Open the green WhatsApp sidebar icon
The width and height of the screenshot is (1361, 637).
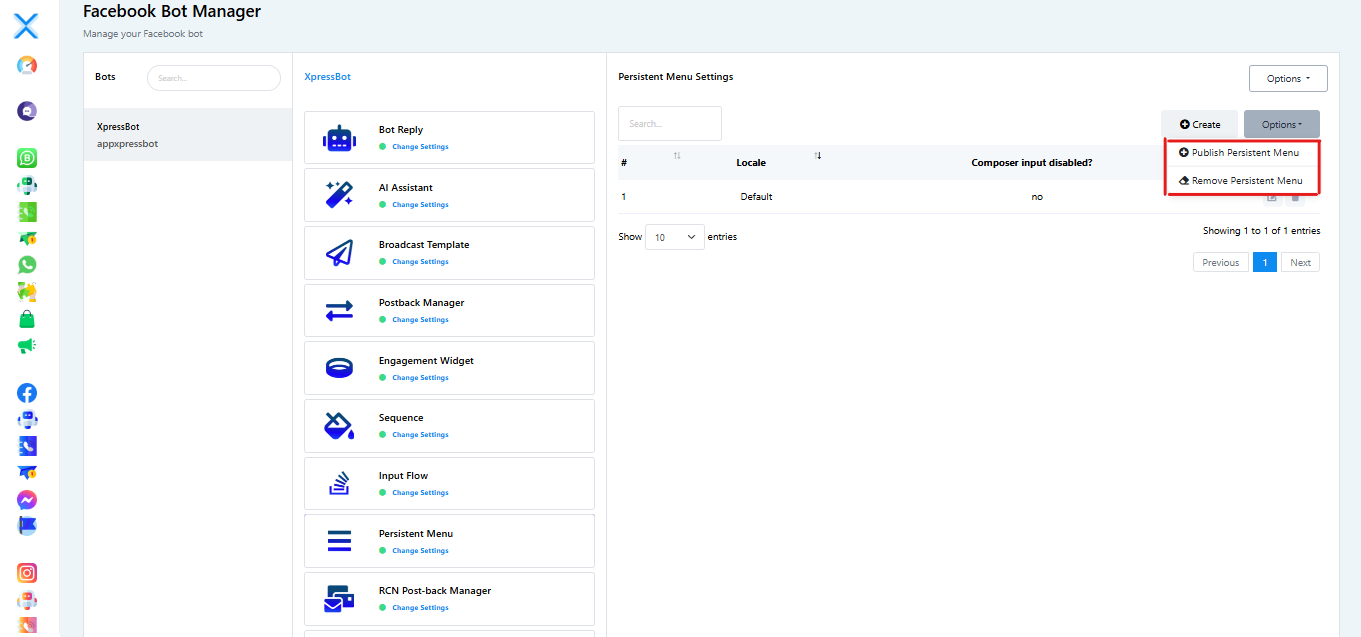coord(27,265)
